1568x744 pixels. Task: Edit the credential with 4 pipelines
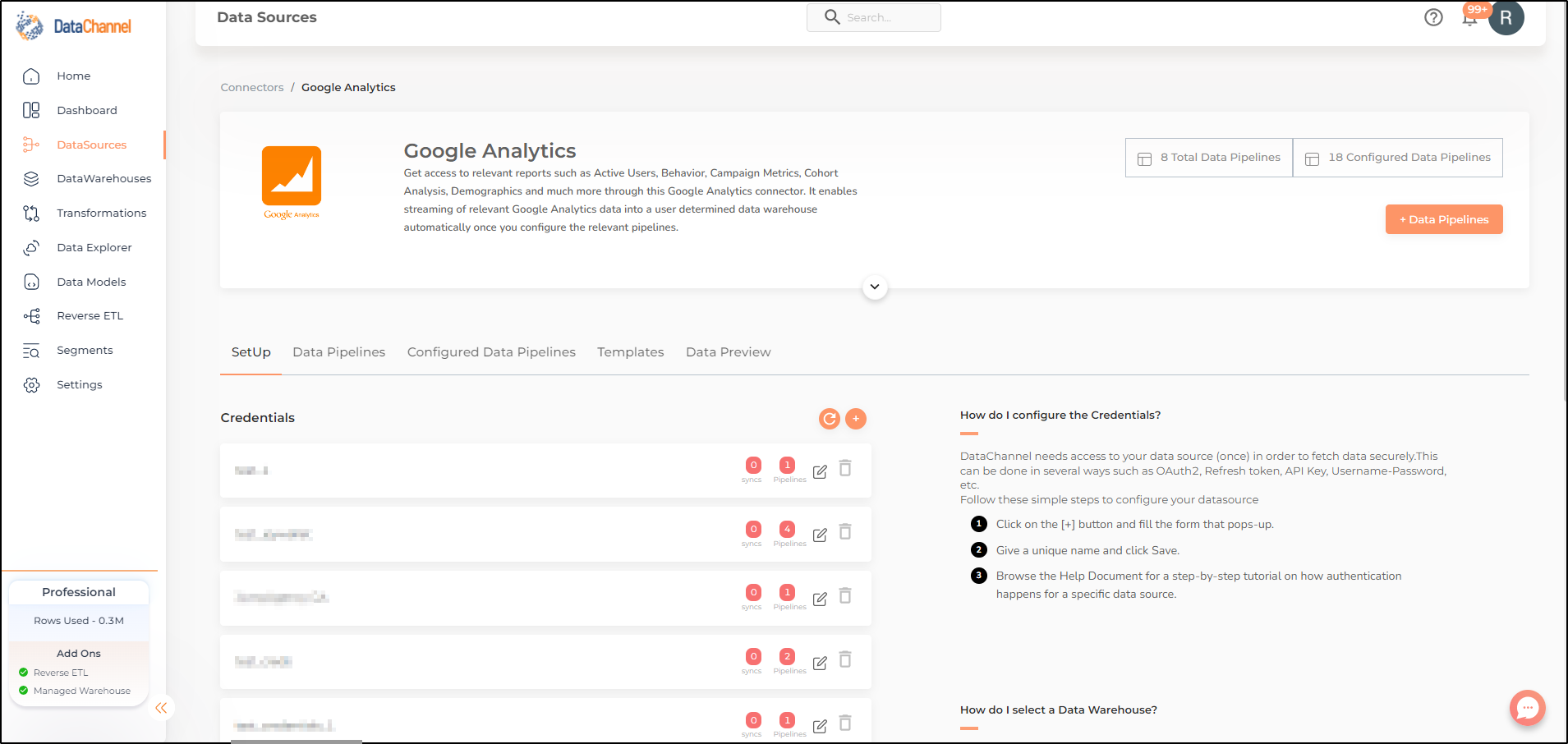tap(820, 535)
